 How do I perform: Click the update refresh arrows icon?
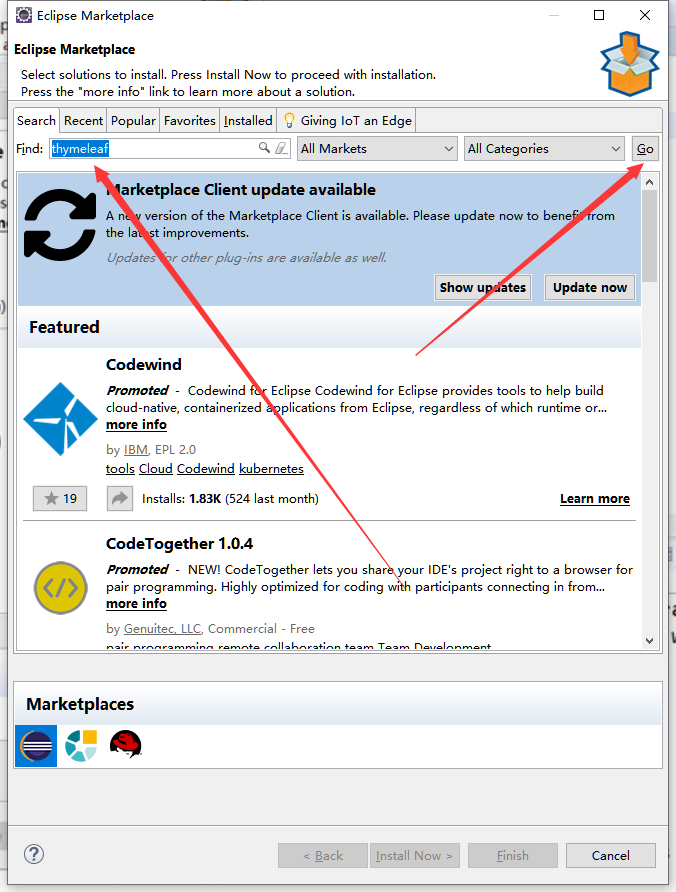[x=60, y=225]
